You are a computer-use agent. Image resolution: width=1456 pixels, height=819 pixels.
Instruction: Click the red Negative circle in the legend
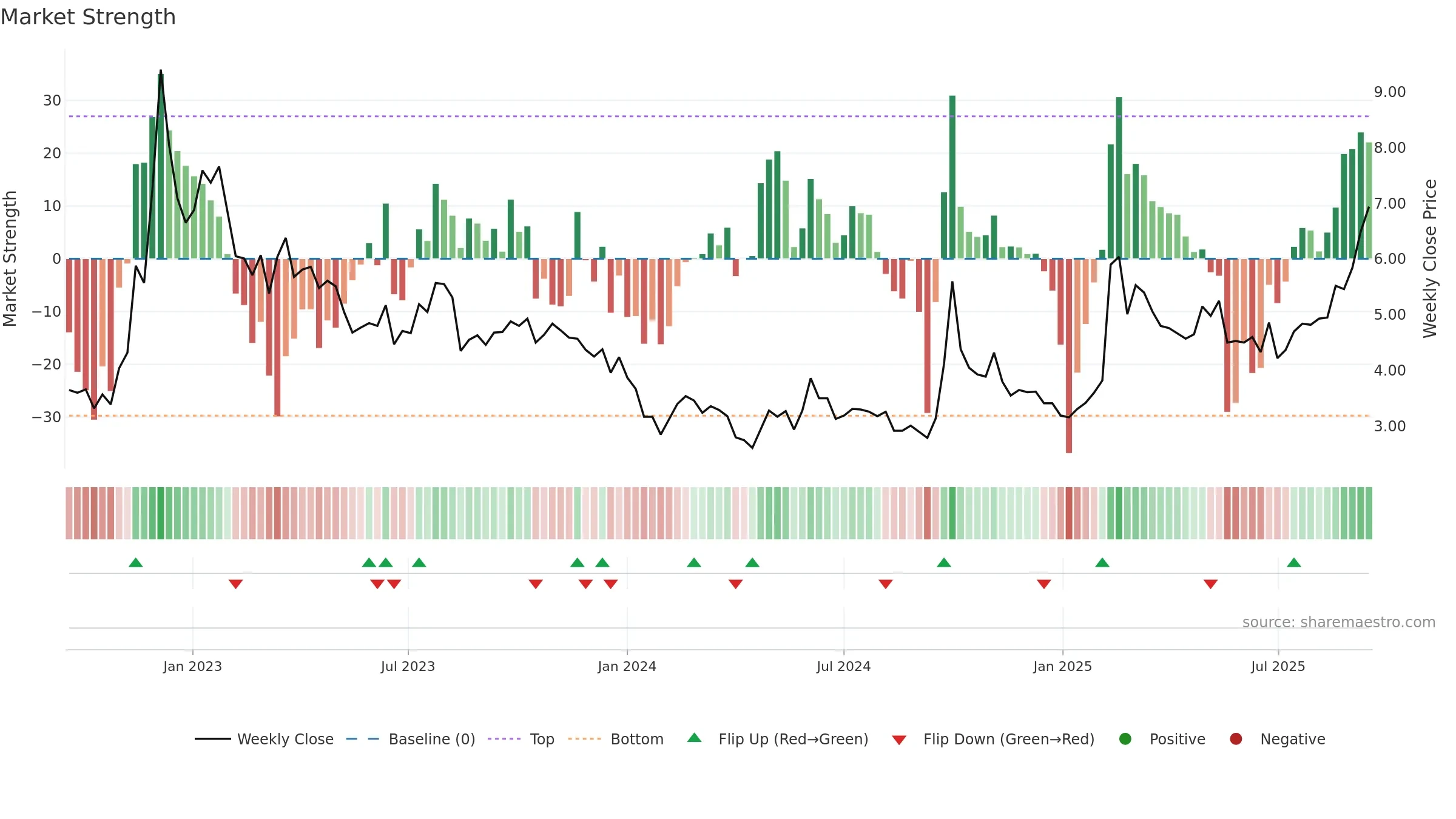(x=1236, y=739)
